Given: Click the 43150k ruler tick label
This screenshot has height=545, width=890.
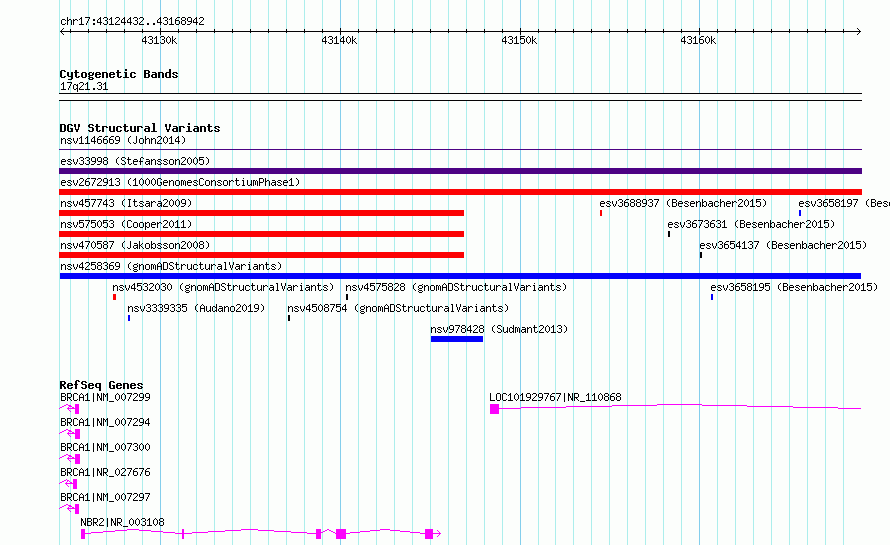Looking at the screenshot, I should click(x=519, y=40).
